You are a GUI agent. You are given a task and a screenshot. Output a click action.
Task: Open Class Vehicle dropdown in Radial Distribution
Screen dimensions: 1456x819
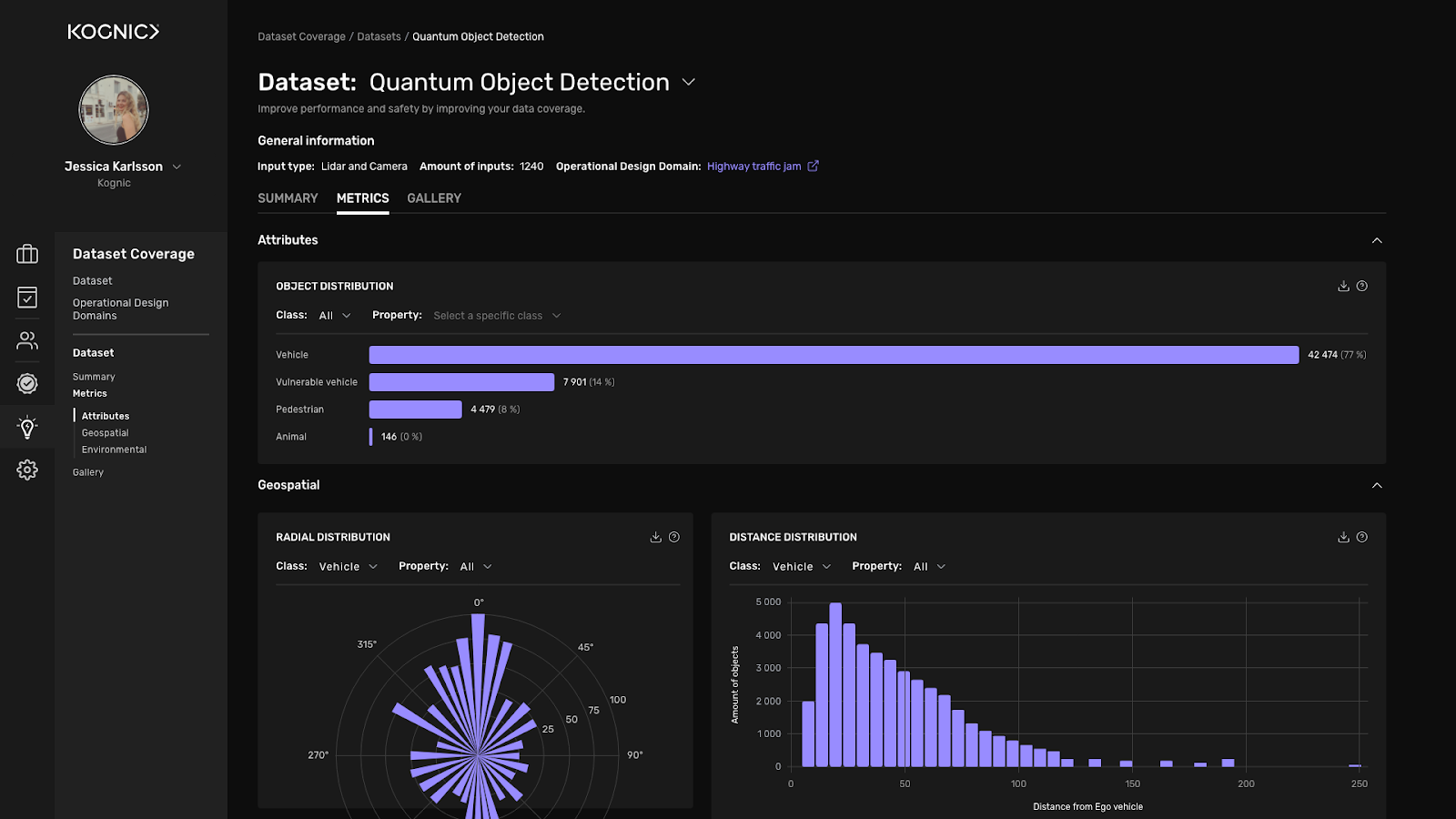[x=348, y=566]
